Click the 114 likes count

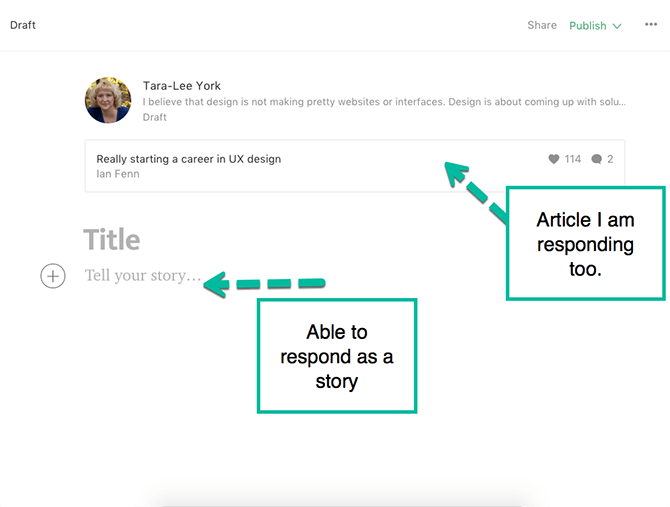pyautogui.click(x=572, y=159)
